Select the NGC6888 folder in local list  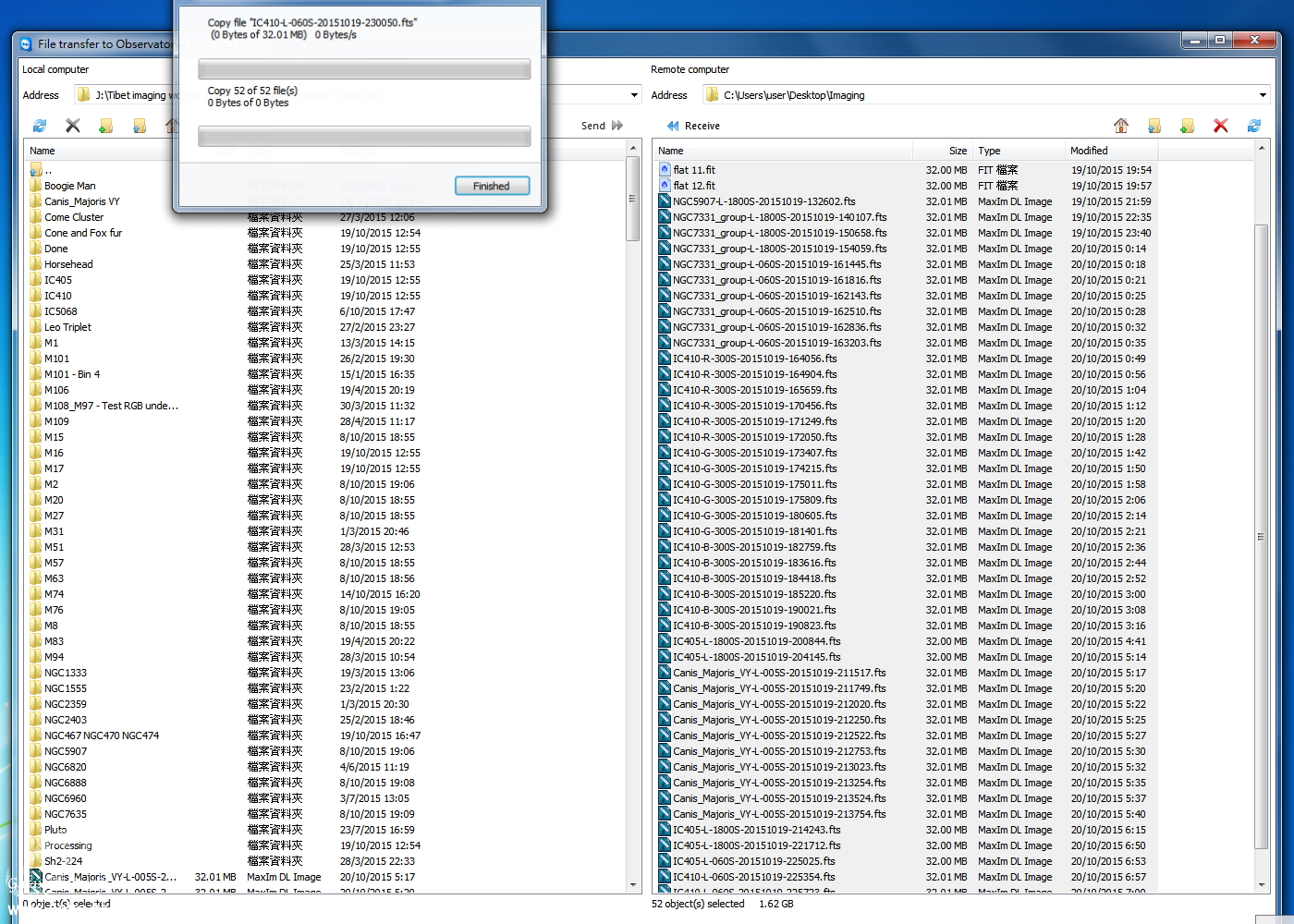pos(66,783)
